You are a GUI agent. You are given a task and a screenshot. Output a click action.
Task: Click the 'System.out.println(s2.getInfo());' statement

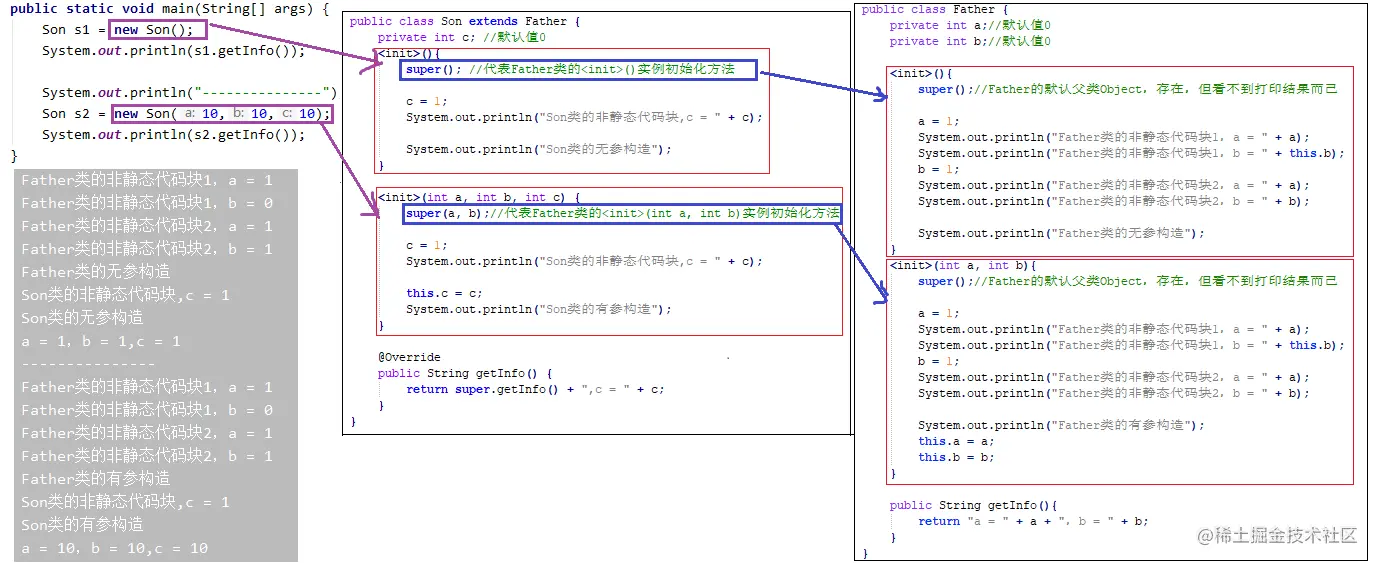173,135
